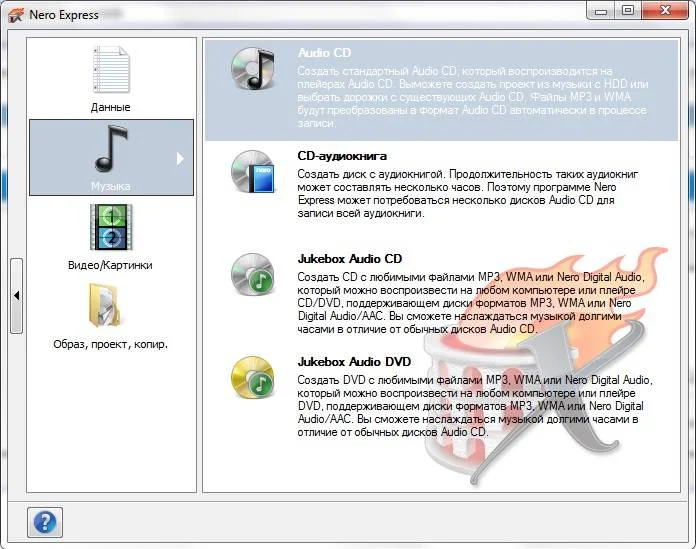
Task: Choose the Jukebox Audio CD title
Action: pyautogui.click(x=350, y=259)
